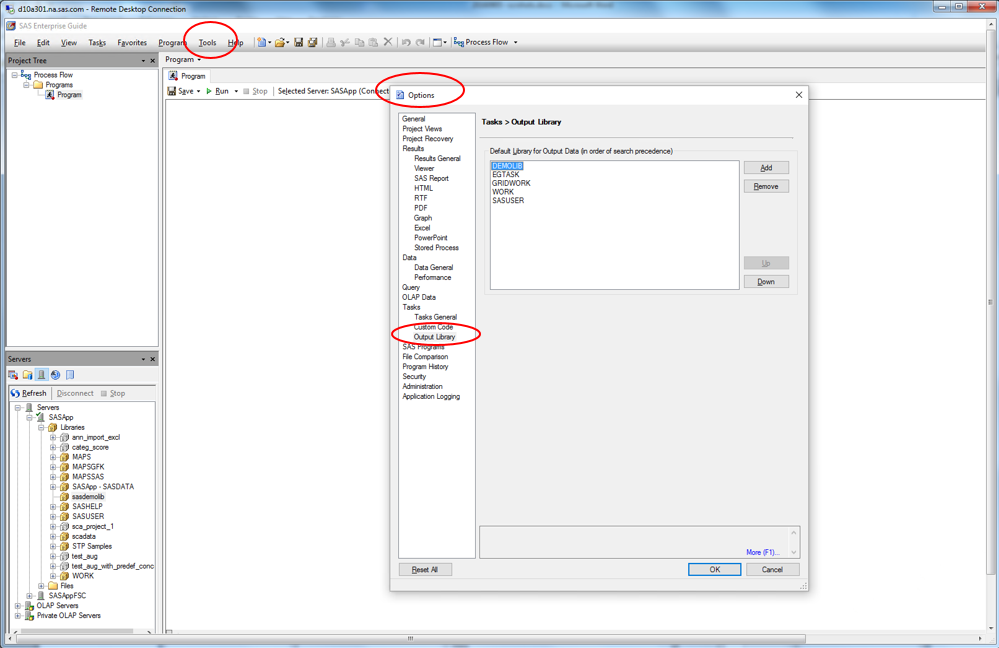The image size is (999, 648).
Task: Select the Program node in Project Tree
Action: [x=69, y=94]
